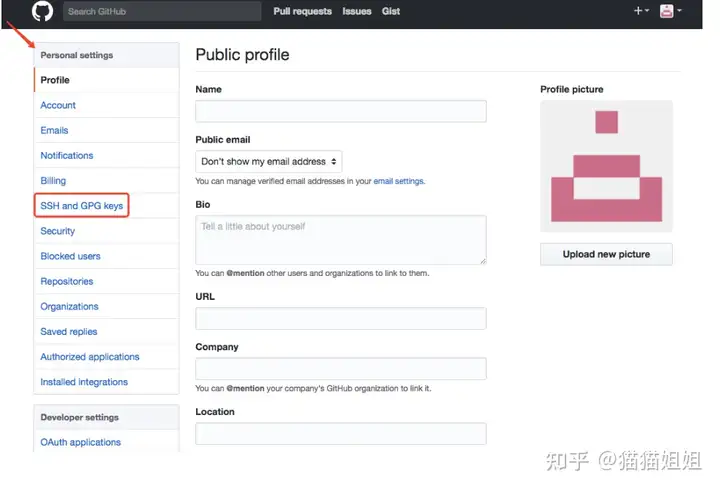
Task: Open the user avatar menu
Action: click(670, 11)
